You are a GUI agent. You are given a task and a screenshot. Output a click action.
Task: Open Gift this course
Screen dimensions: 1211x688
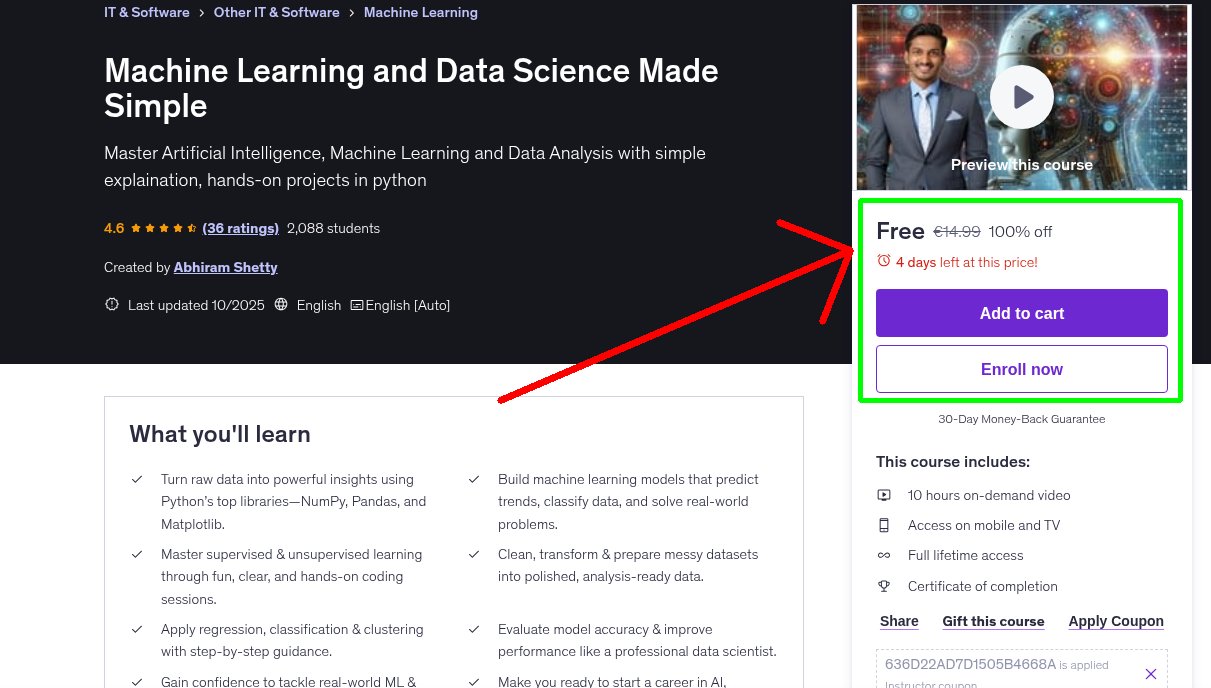point(993,621)
